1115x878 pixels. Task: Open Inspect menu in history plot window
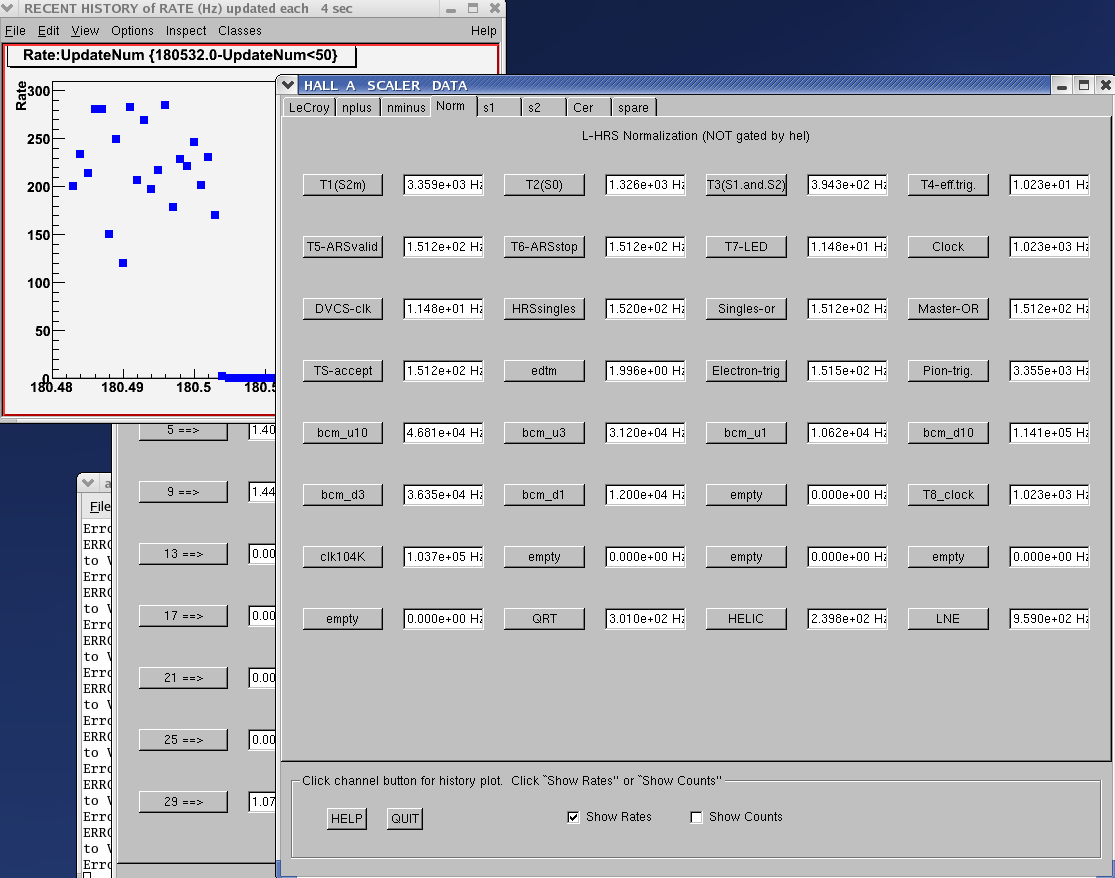tap(186, 31)
